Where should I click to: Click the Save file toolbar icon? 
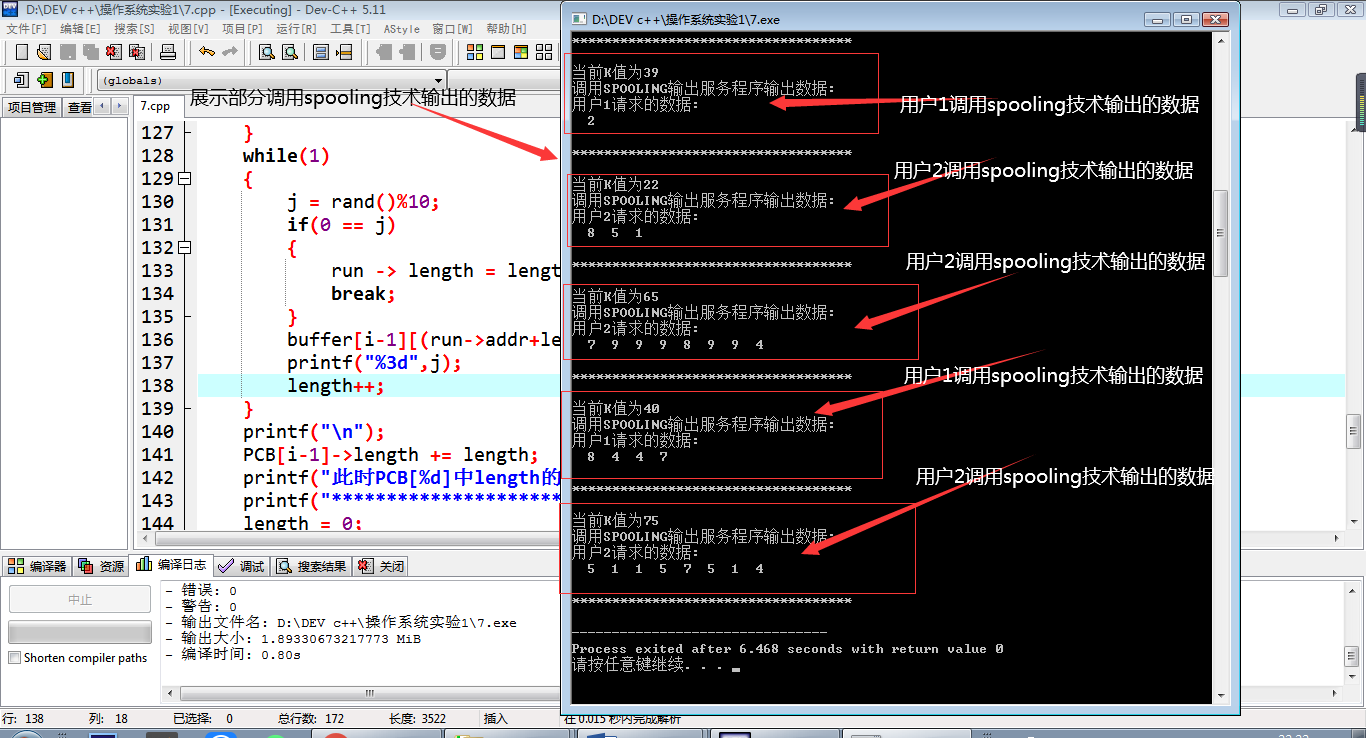pyautogui.click(x=68, y=52)
